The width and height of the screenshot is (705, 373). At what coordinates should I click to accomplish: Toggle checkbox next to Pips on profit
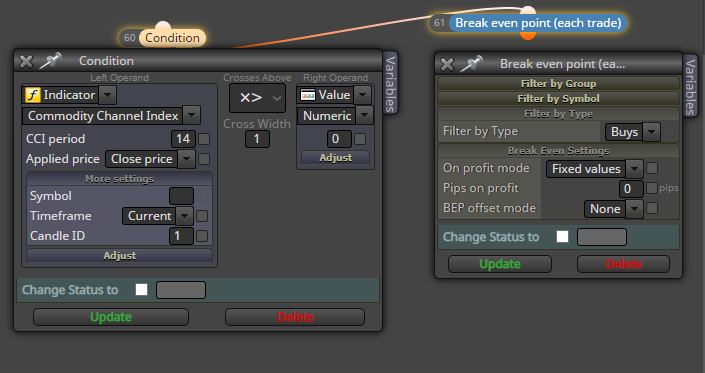pos(652,188)
